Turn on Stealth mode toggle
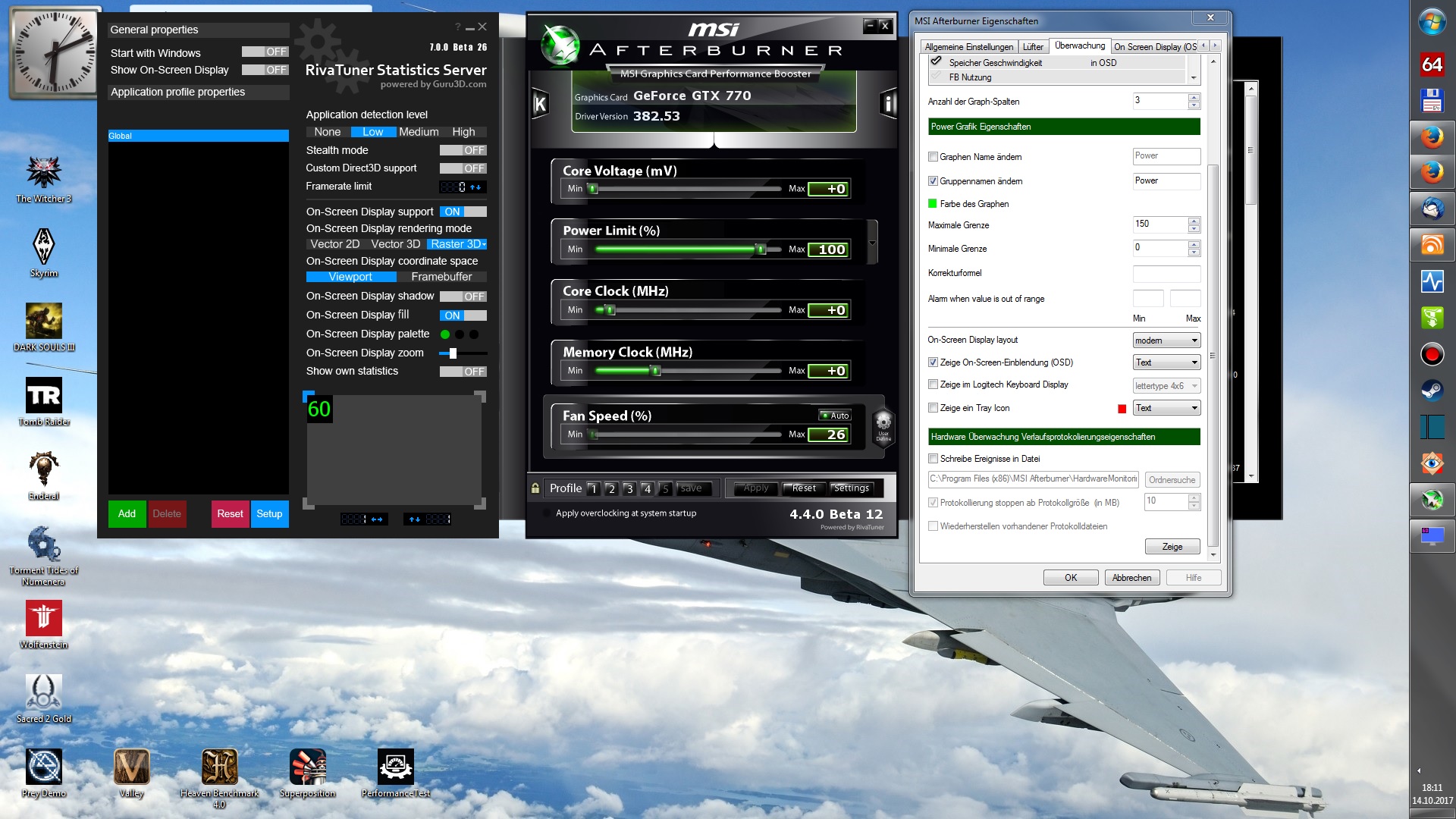This screenshot has width=1456, height=819. pos(463,150)
